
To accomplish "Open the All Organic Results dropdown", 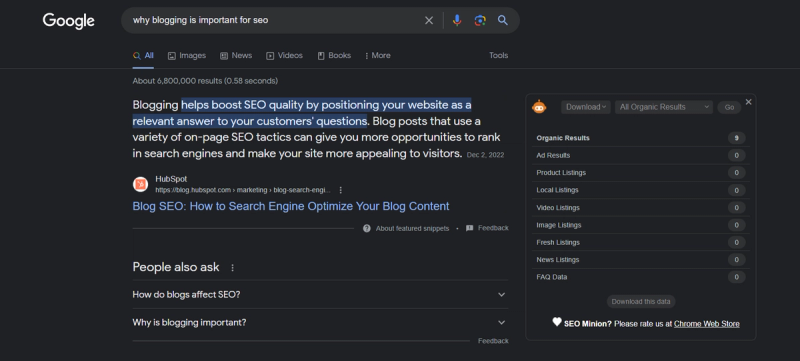I will pyautogui.click(x=664, y=107).
